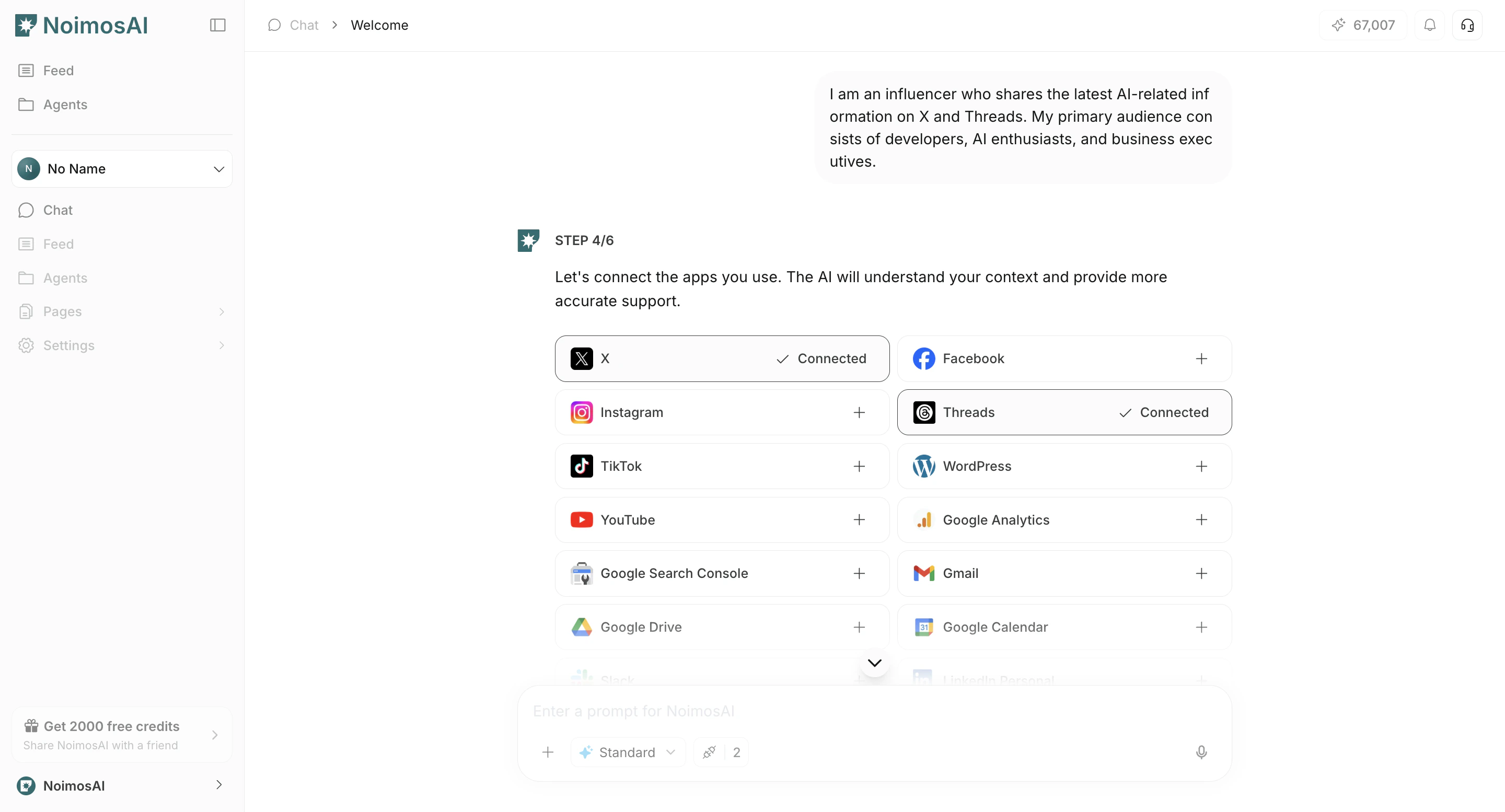Connect Facebook with its plus button
The height and width of the screenshot is (812, 1505).
tap(1201, 358)
